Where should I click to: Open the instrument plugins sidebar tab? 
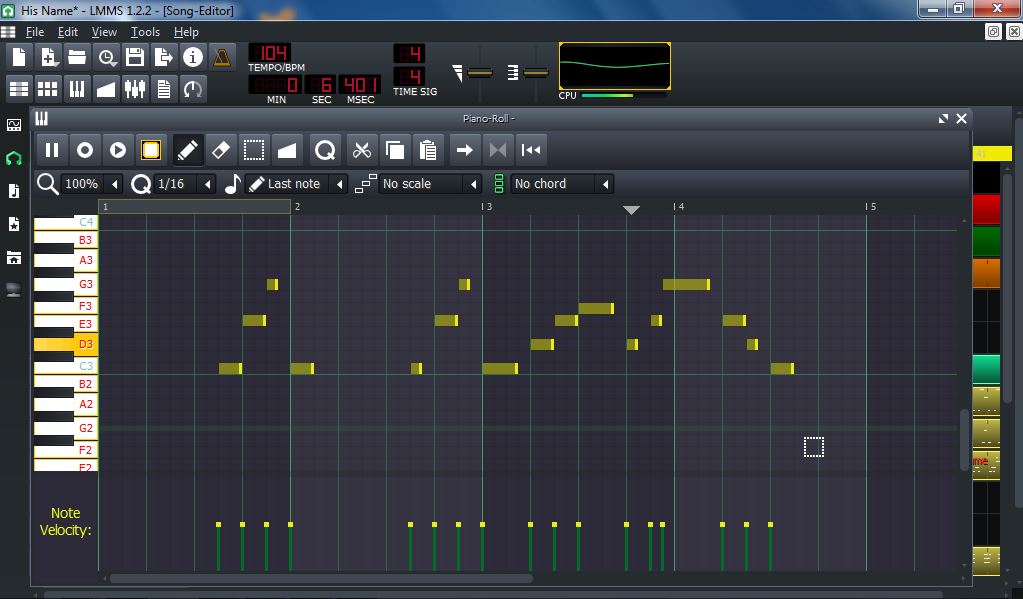(x=14, y=124)
